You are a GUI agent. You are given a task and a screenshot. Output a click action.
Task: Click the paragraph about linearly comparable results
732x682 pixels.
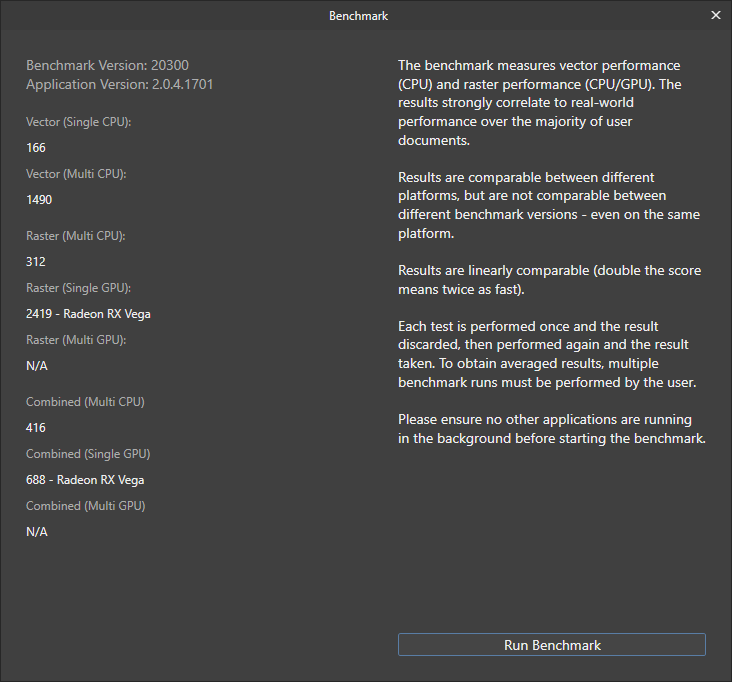tap(549, 280)
